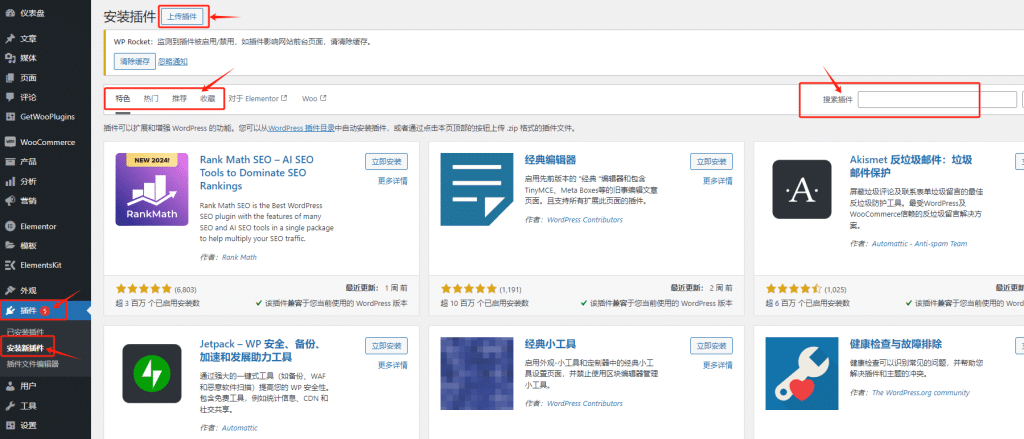The height and width of the screenshot is (439, 1024).
Task: Open the WordPress 插件目录 link
Action: 301,129
